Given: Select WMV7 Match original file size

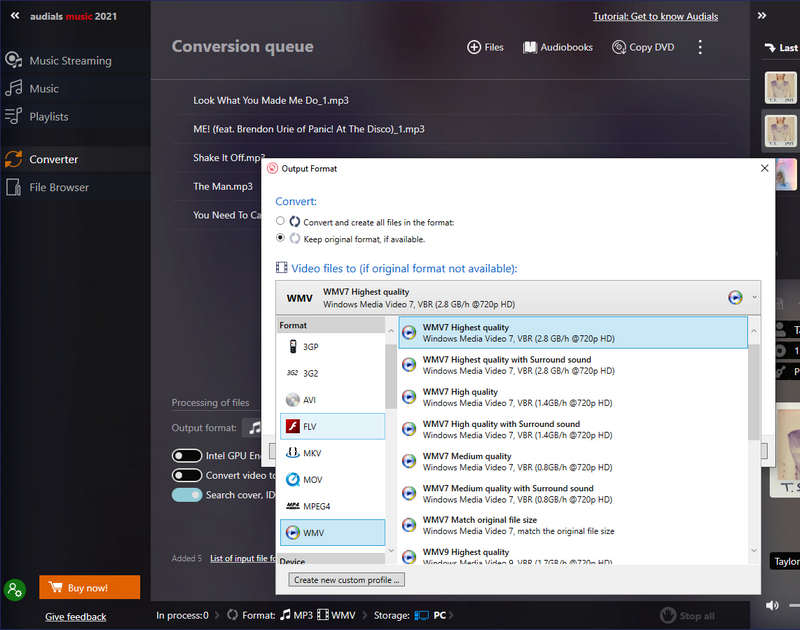Looking at the screenshot, I should (x=573, y=525).
